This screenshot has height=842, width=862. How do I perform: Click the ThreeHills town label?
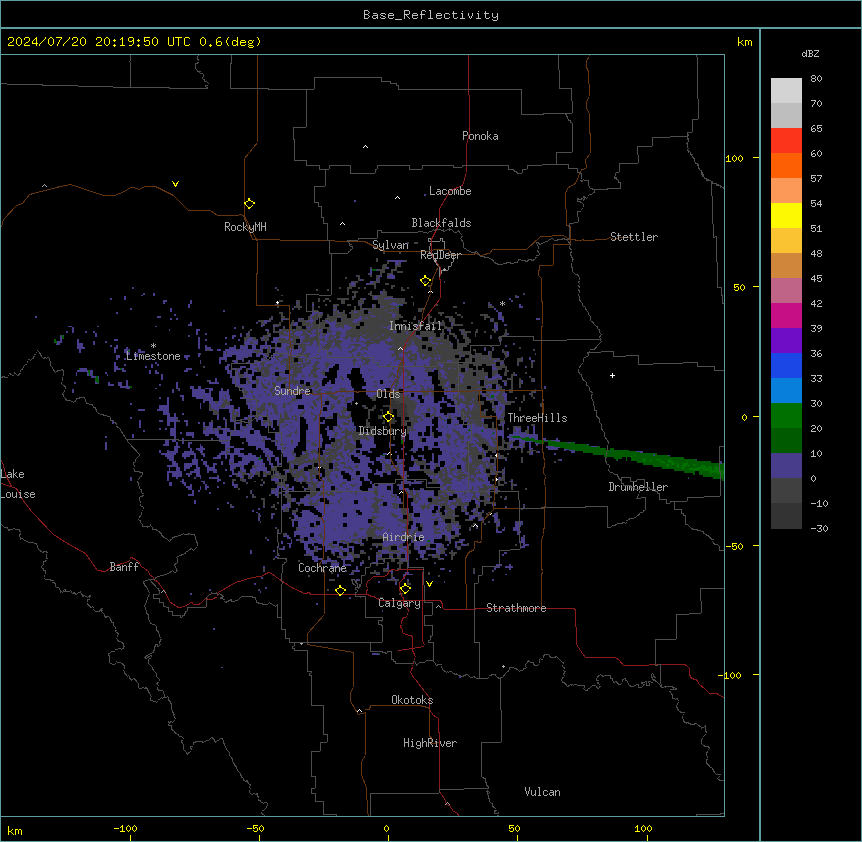point(537,418)
